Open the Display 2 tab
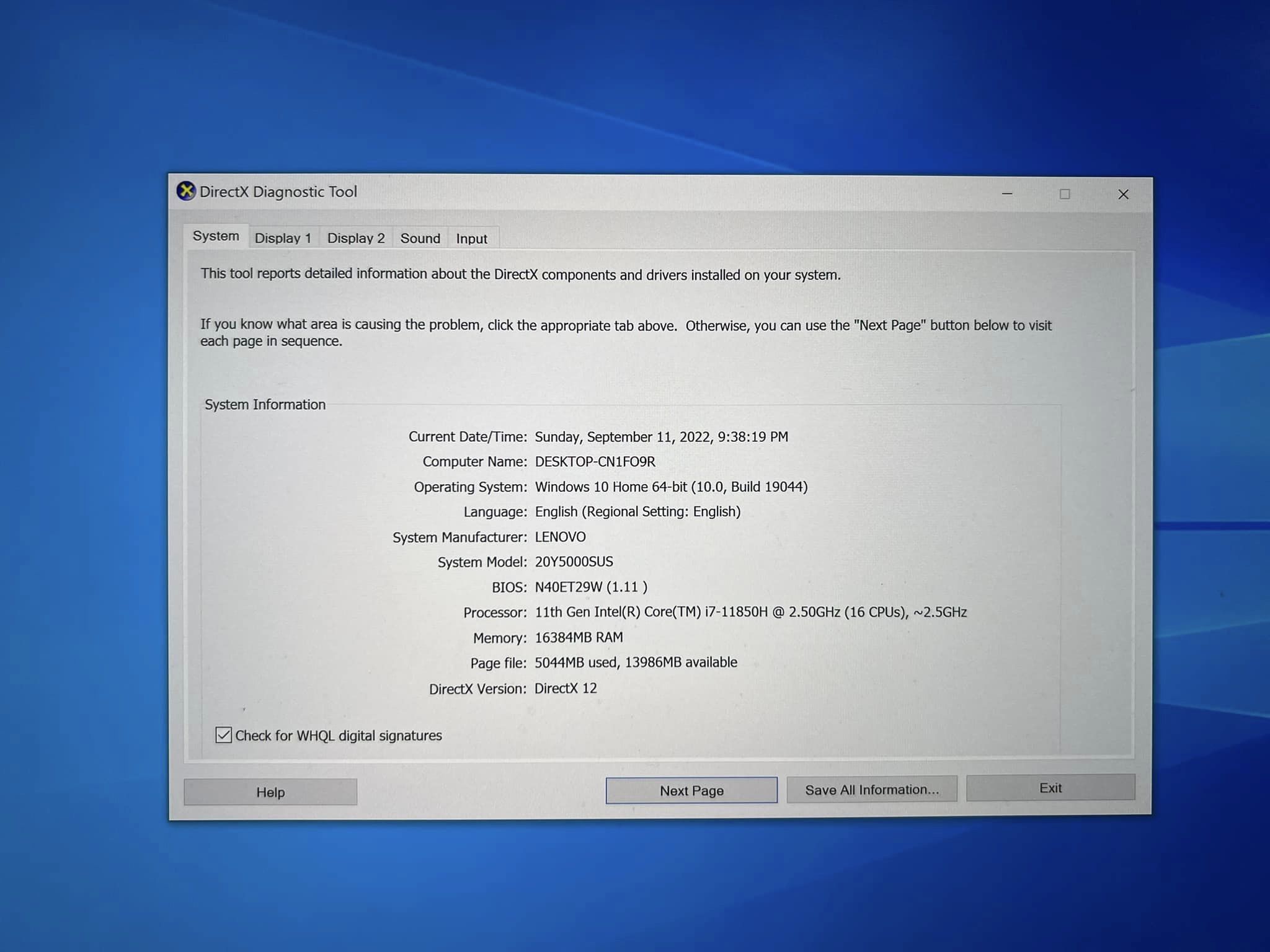 (356, 238)
